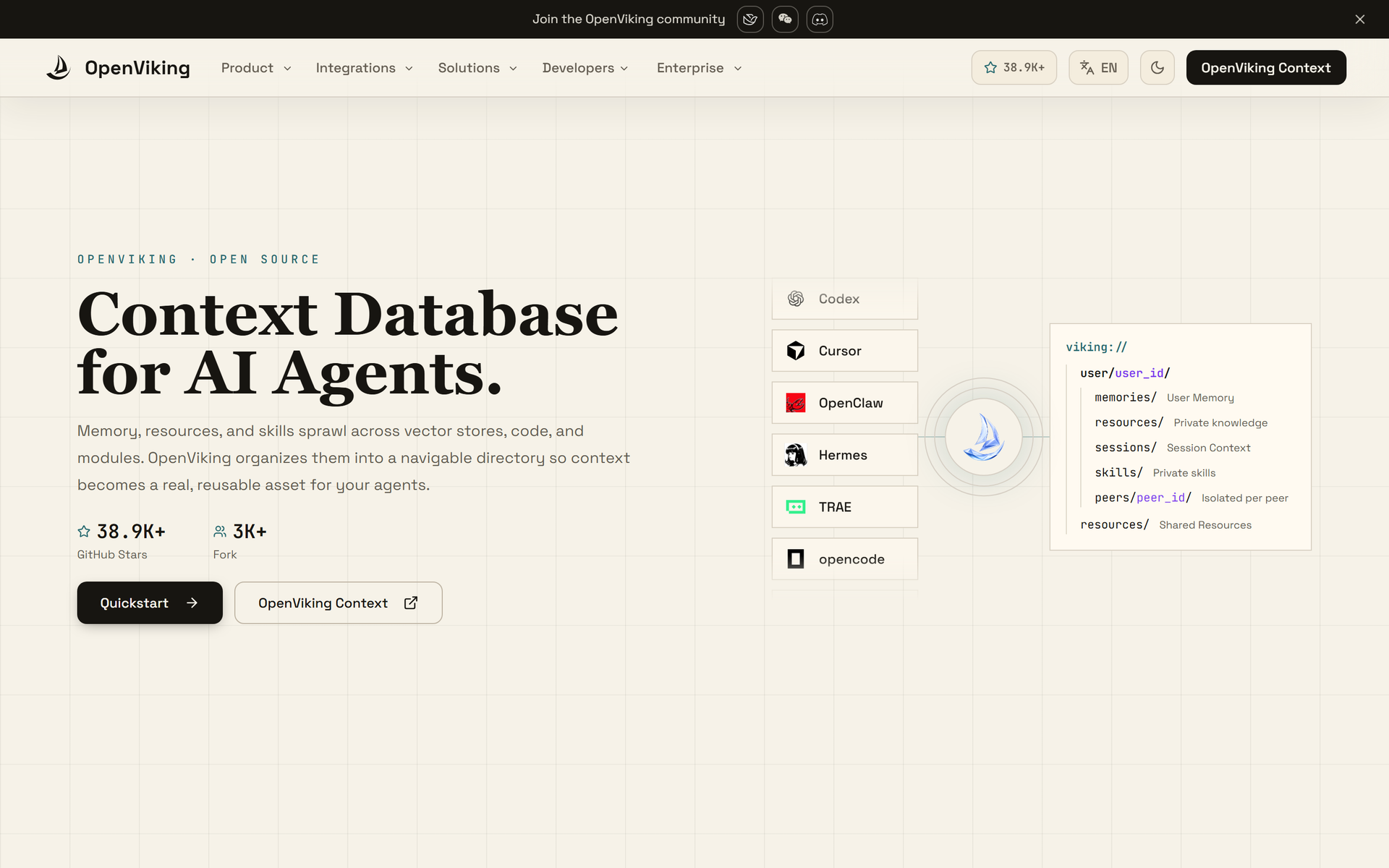Click the memories/ User Memory entry
Screen dimensions: 1389x868
(x=1165, y=398)
